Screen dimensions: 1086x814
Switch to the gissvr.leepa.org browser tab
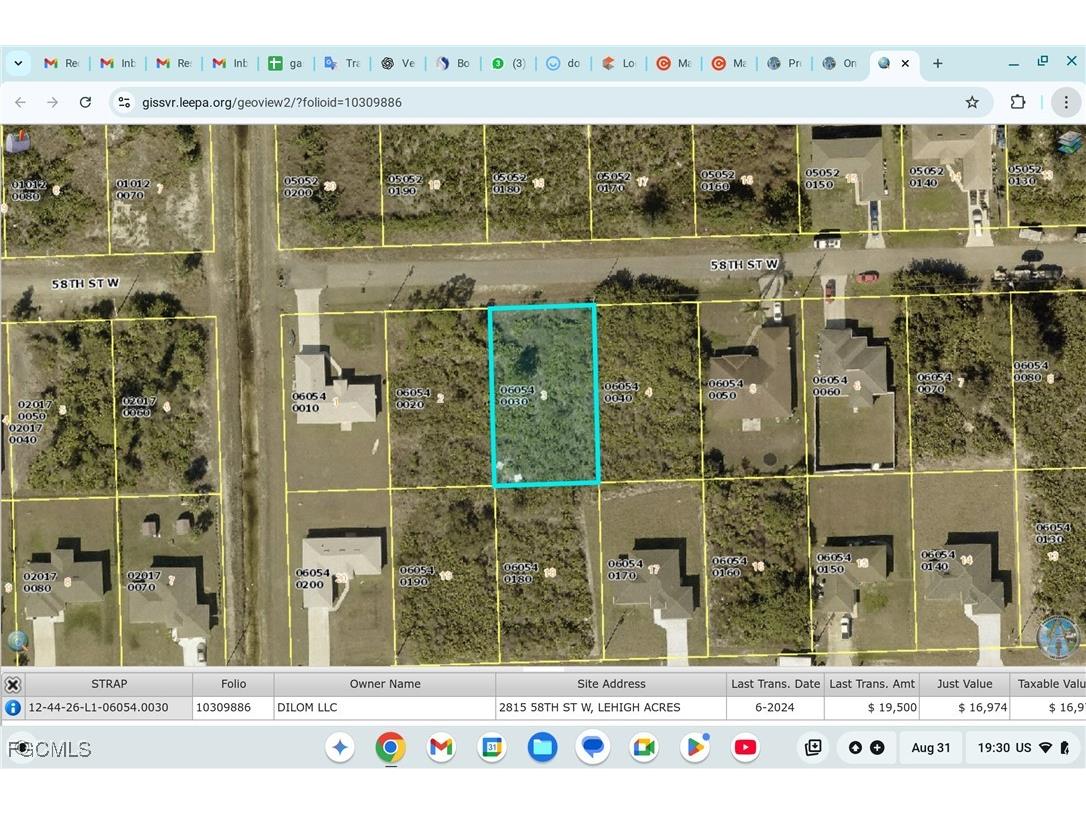(x=885, y=63)
